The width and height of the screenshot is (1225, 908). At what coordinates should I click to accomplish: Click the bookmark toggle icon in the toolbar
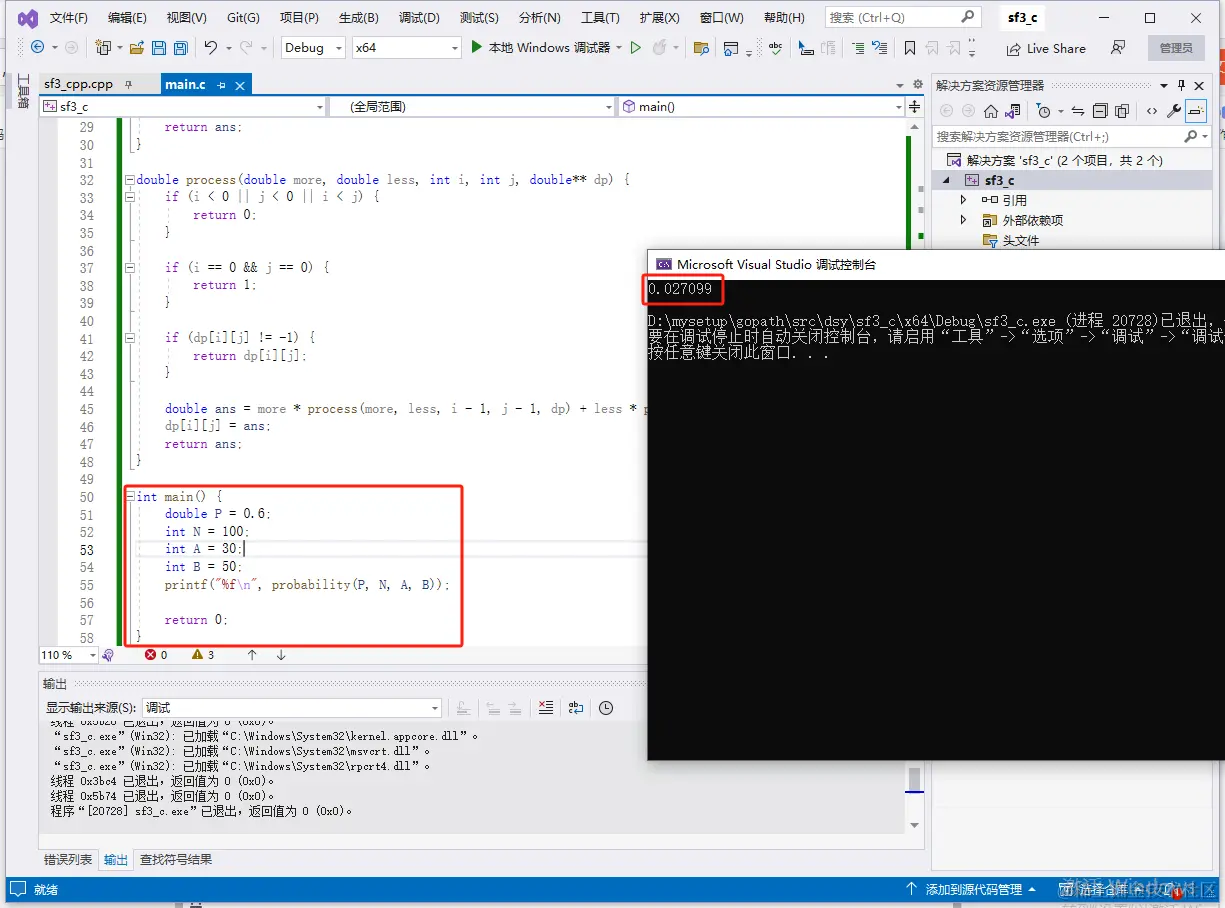pos(909,47)
